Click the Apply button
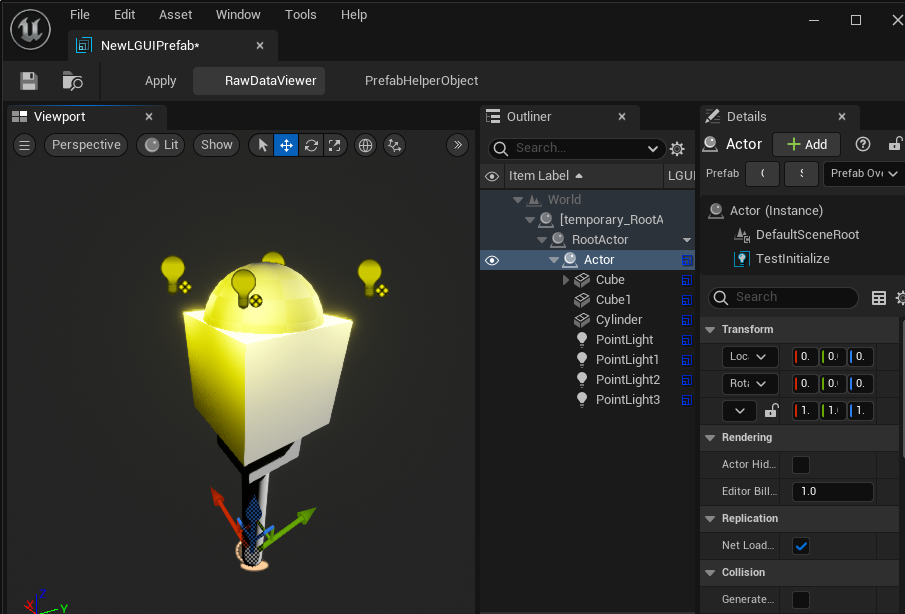The height and width of the screenshot is (614, 905). pos(160,81)
